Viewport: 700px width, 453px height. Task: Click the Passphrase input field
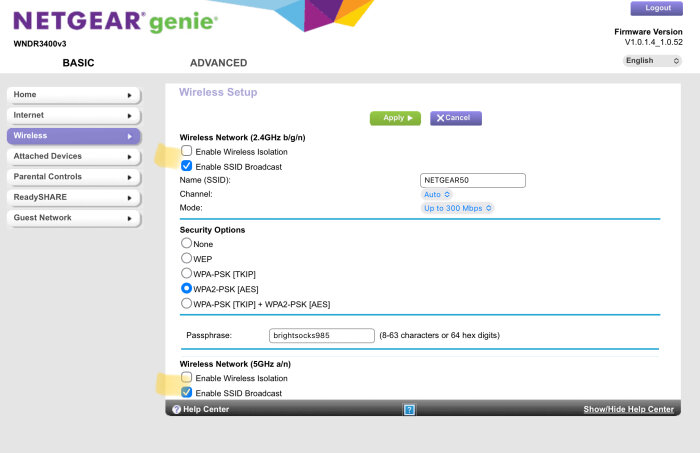[x=321, y=335]
